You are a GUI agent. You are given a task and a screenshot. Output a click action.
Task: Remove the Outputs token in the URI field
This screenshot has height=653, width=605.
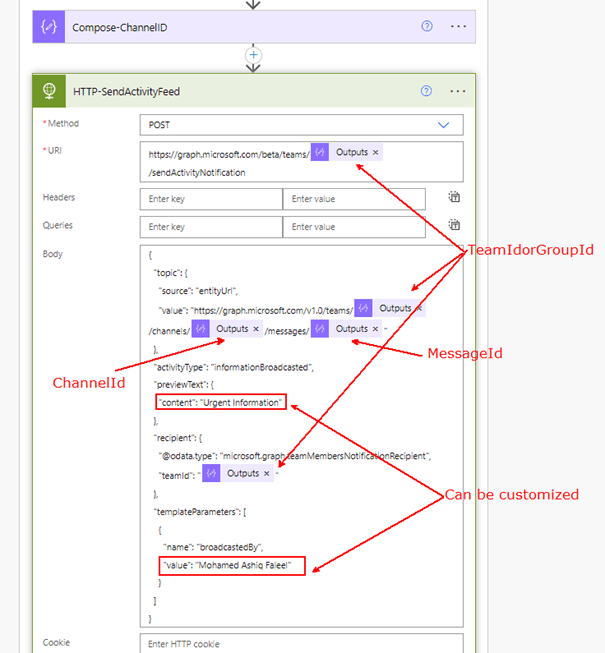pyautogui.click(x=376, y=152)
